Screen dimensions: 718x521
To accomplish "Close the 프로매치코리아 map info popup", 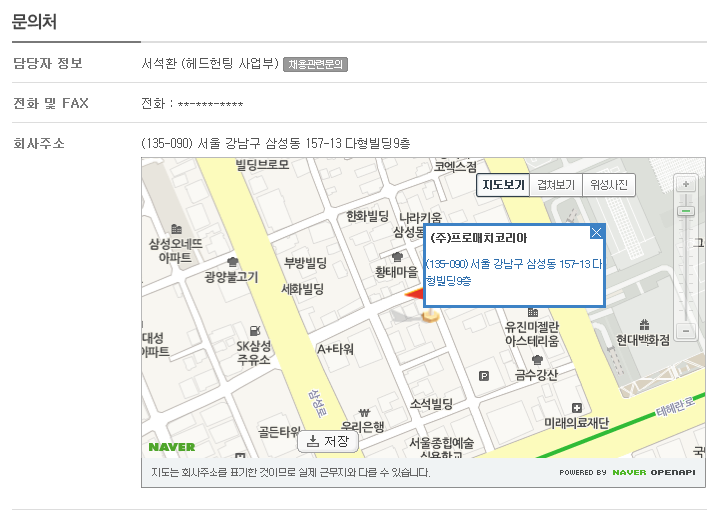I will point(596,233).
